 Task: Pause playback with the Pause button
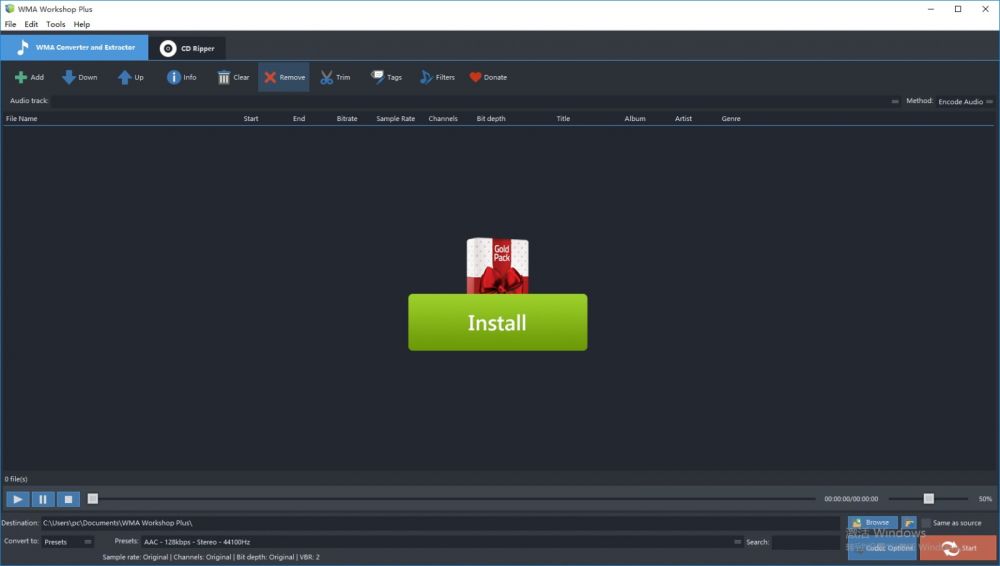pos(43,499)
